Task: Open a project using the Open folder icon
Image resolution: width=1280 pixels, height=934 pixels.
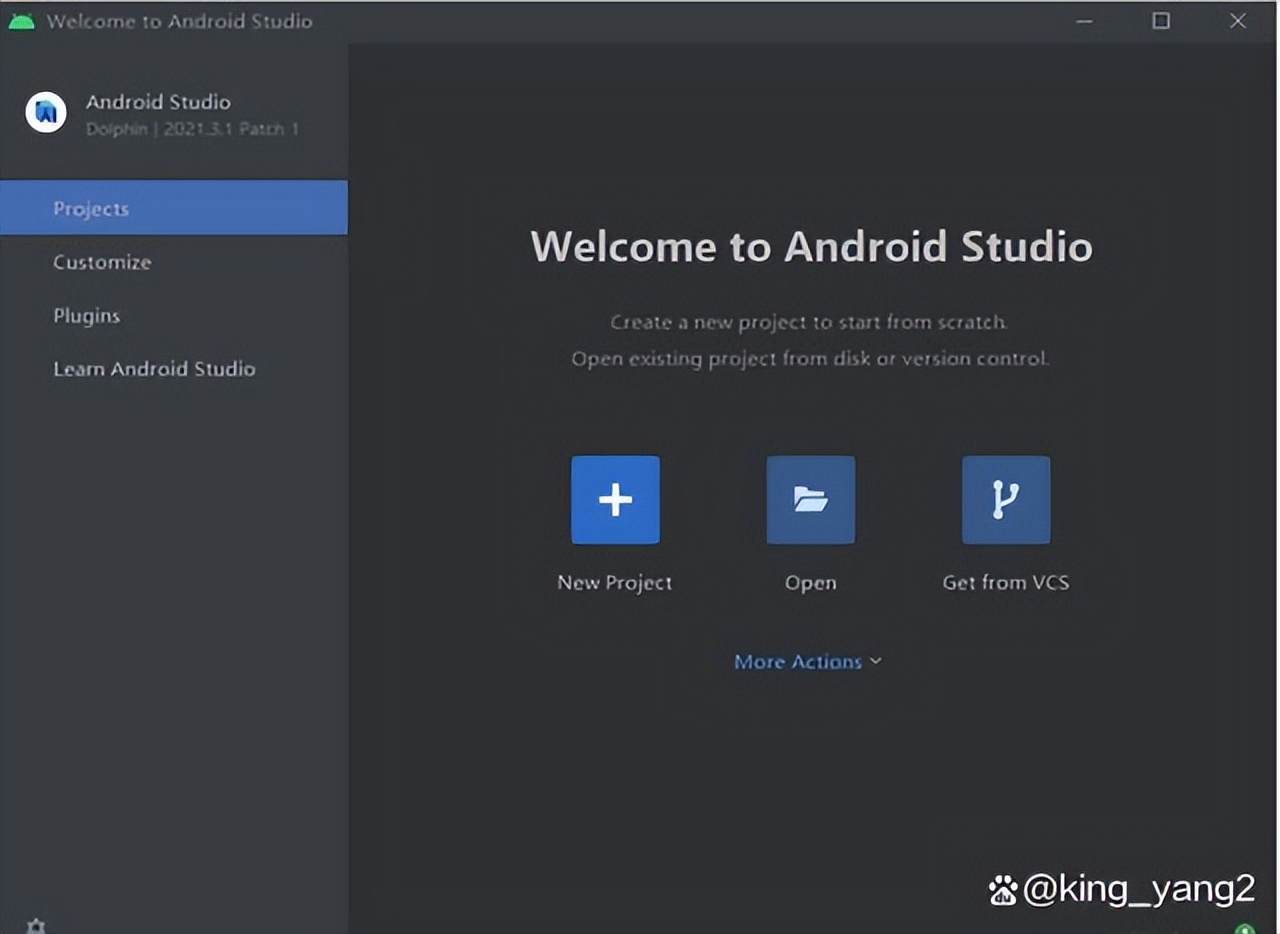Action: 810,499
